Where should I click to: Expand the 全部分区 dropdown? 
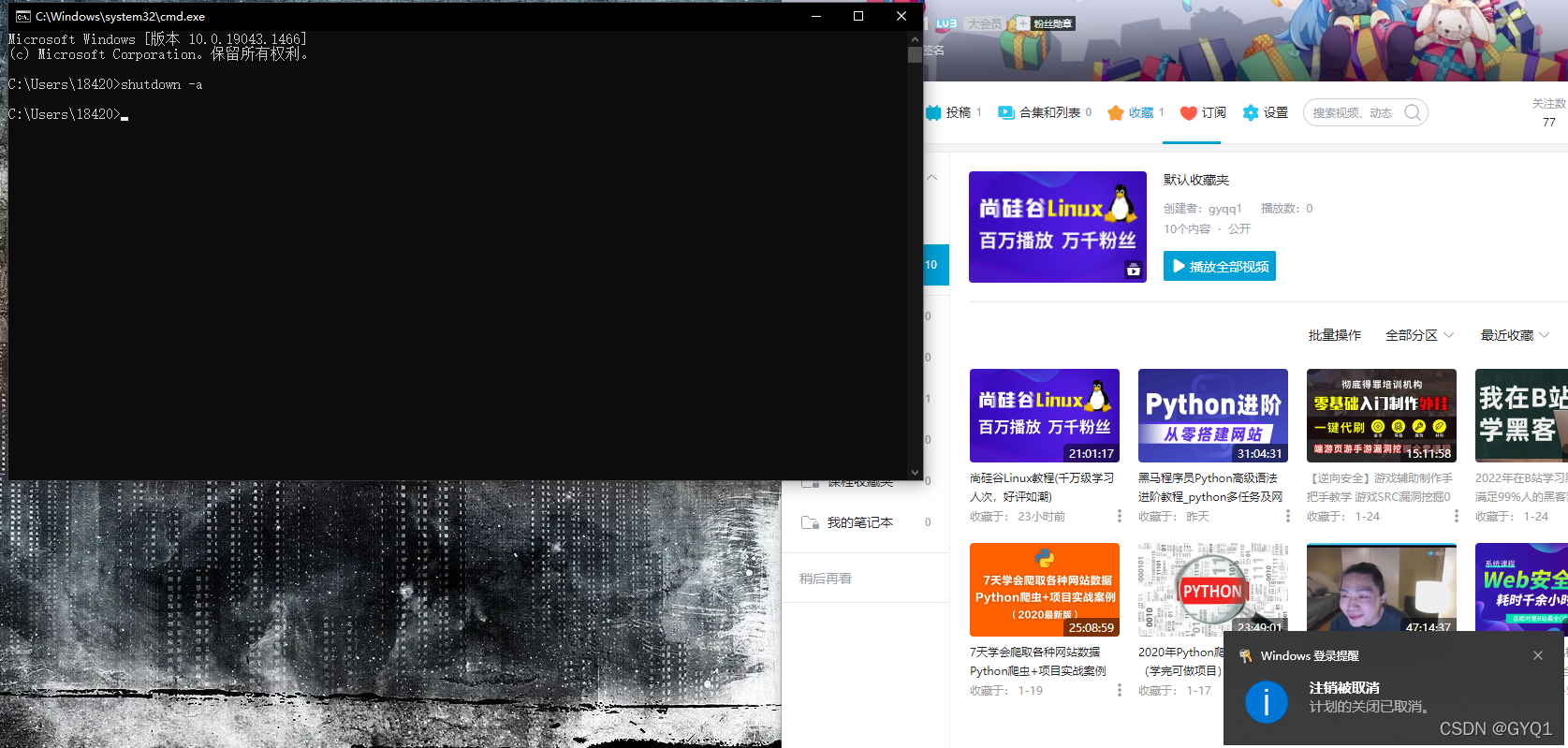click(x=1420, y=335)
